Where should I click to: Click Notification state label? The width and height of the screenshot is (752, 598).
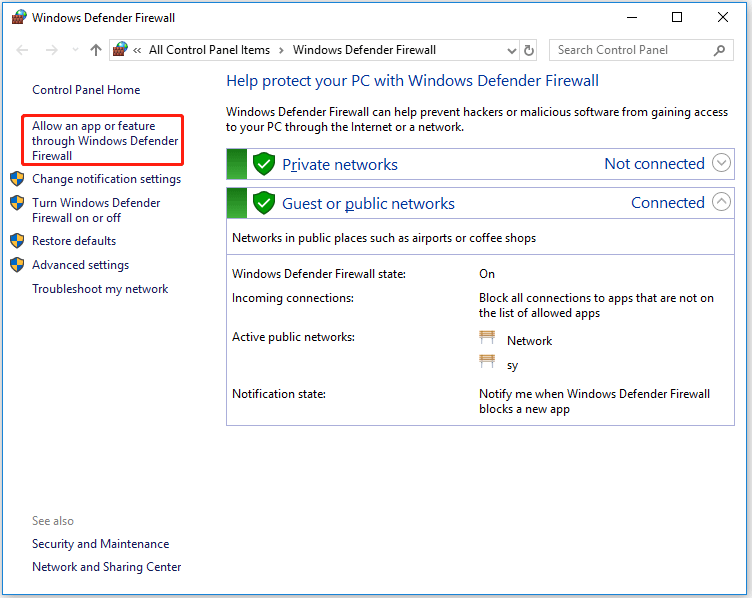tap(279, 394)
